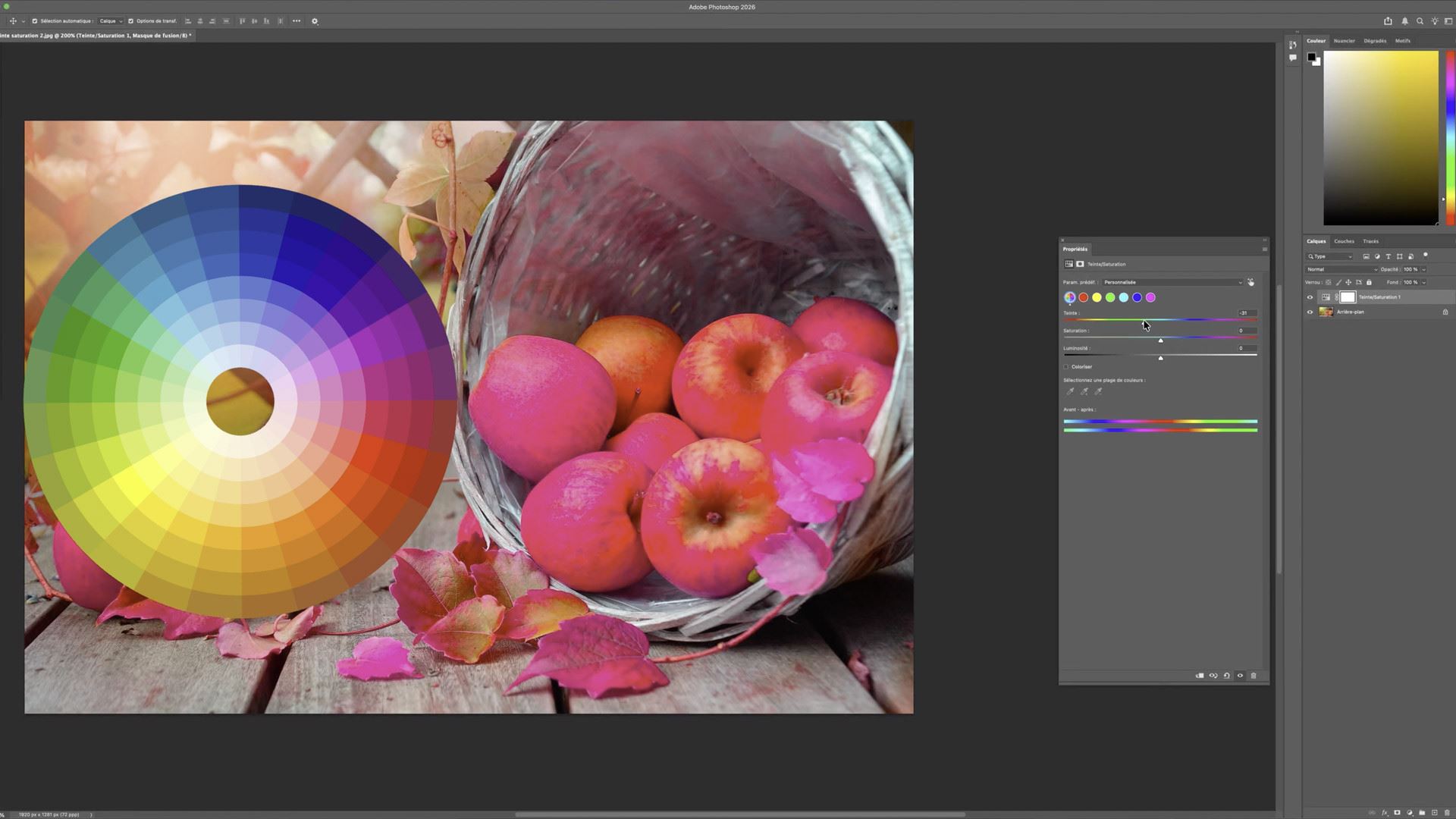Viewport: 1456px width, 819px height.
Task: Hide the Teinte/Saturation 1 layer
Action: [x=1310, y=297]
